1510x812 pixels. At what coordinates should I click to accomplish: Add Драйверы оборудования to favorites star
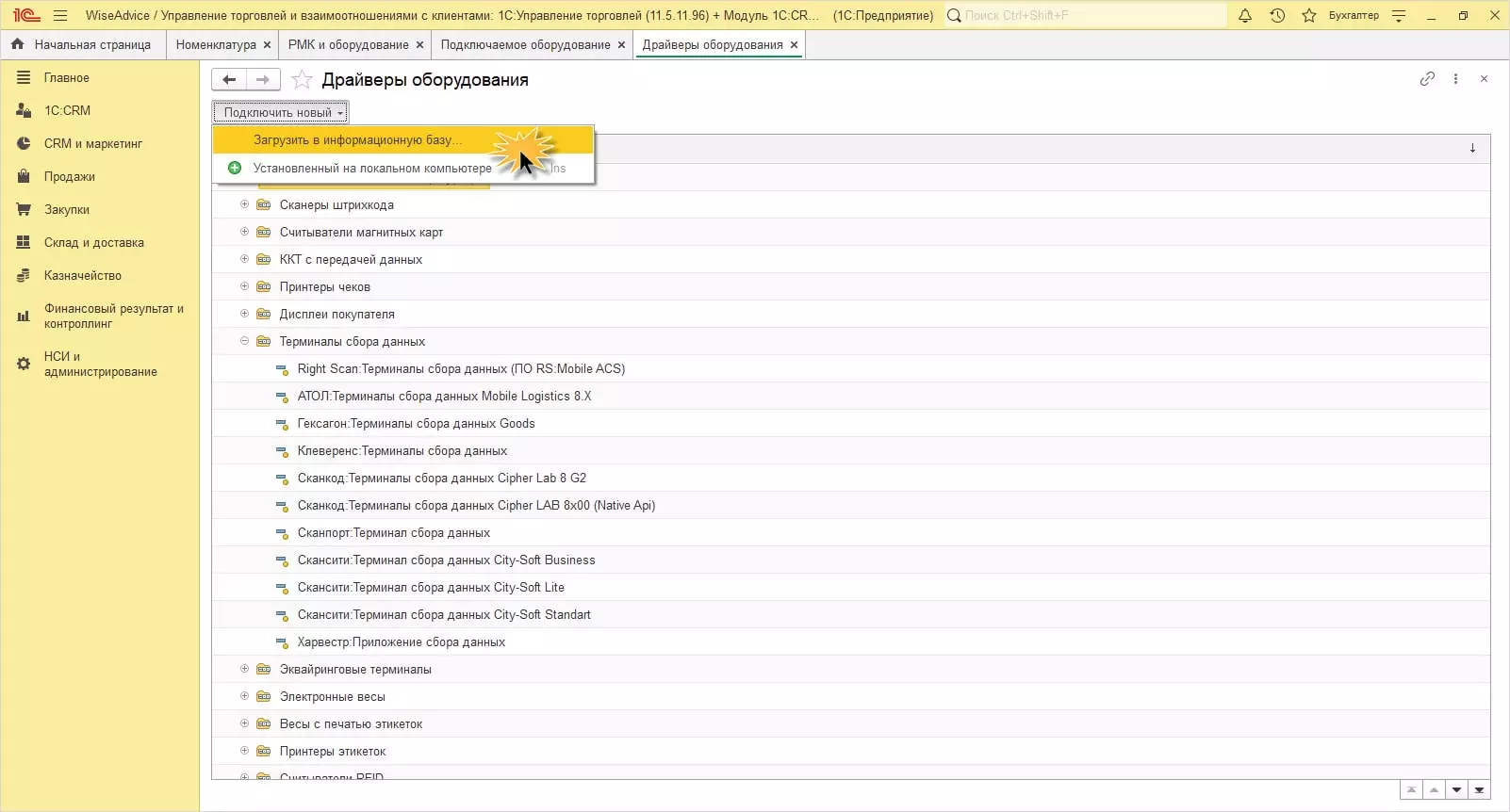[x=302, y=80]
